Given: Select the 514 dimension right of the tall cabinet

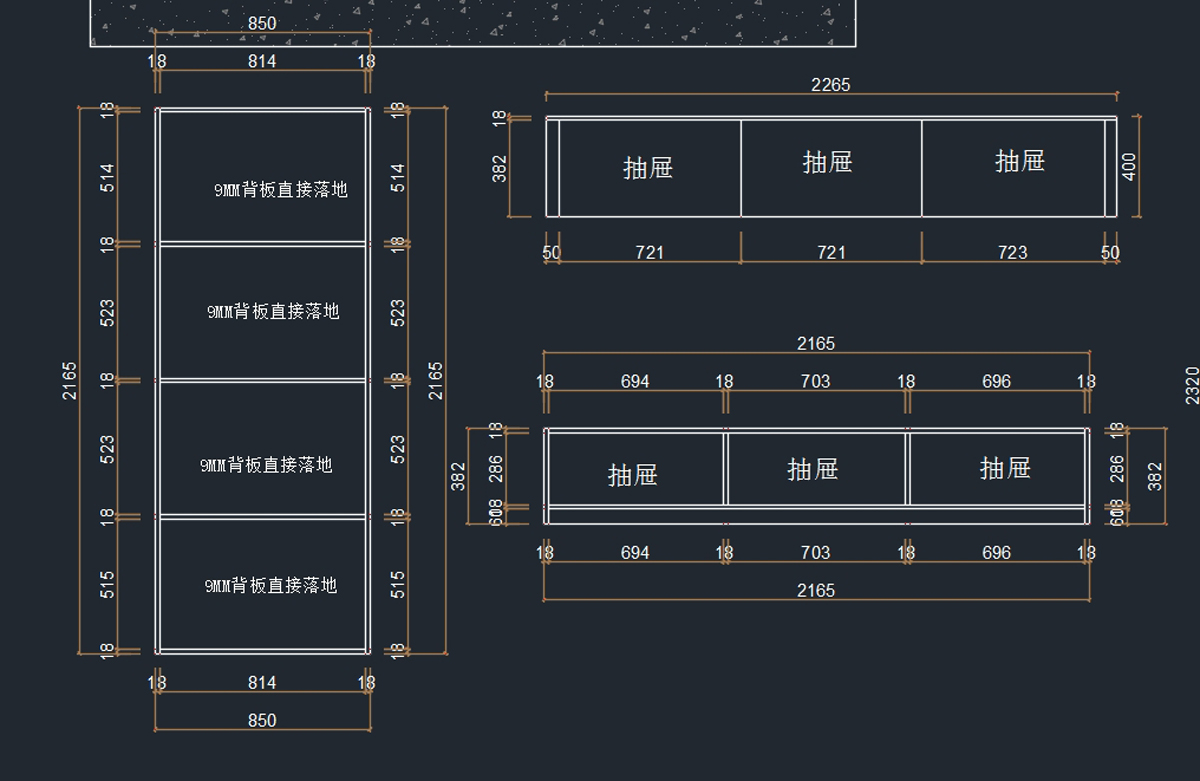Looking at the screenshot, I should pyautogui.click(x=398, y=178).
